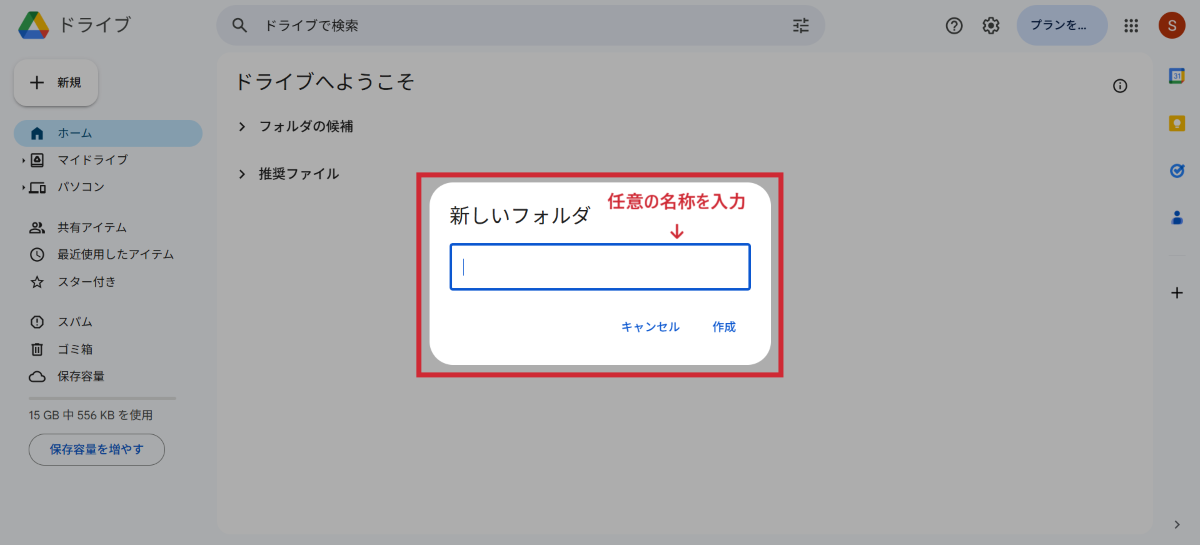The image size is (1200, 545).
Task: Open Contacts in side panel
Action: (1177, 217)
